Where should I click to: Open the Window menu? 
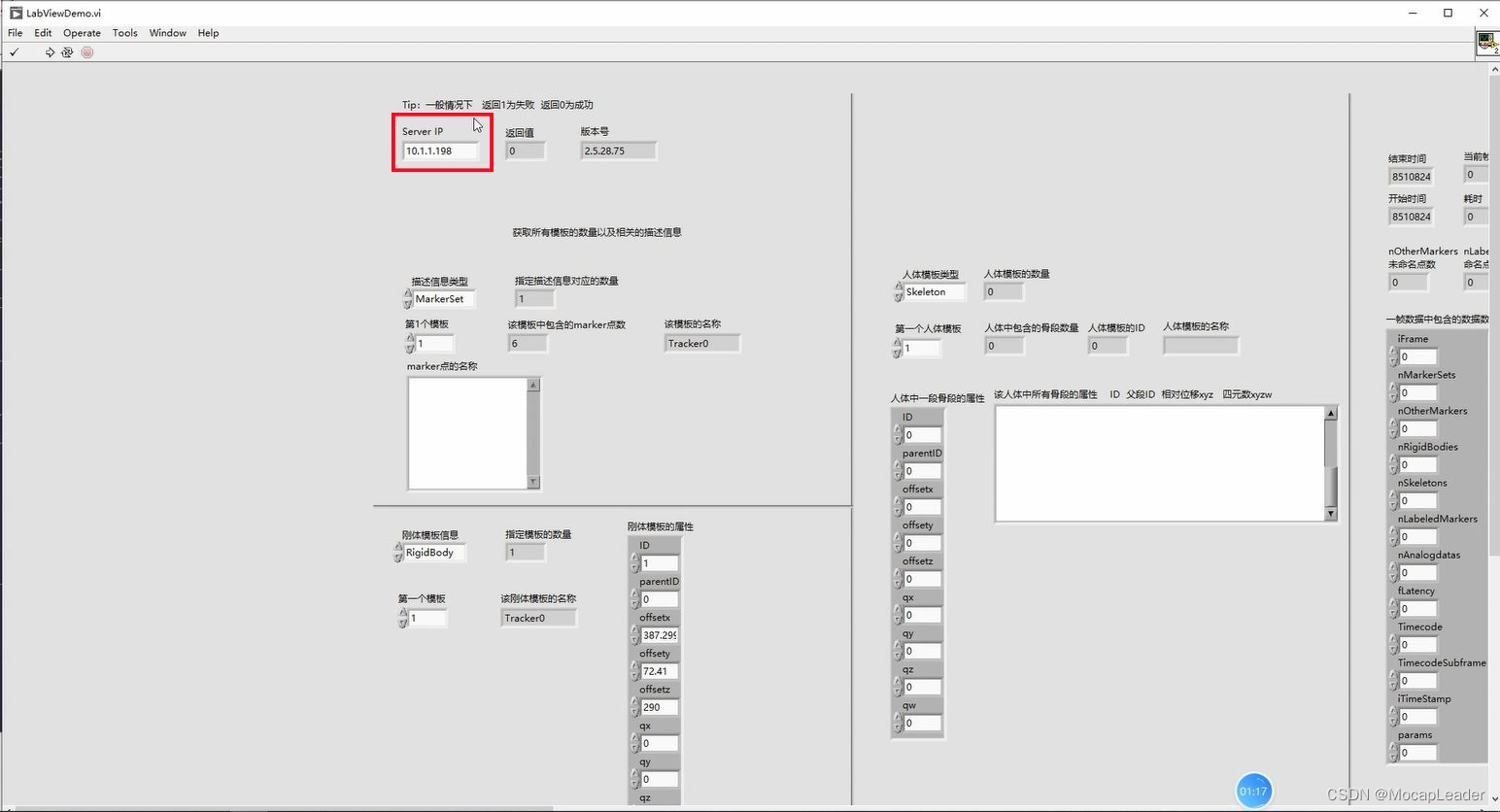tap(167, 32)
